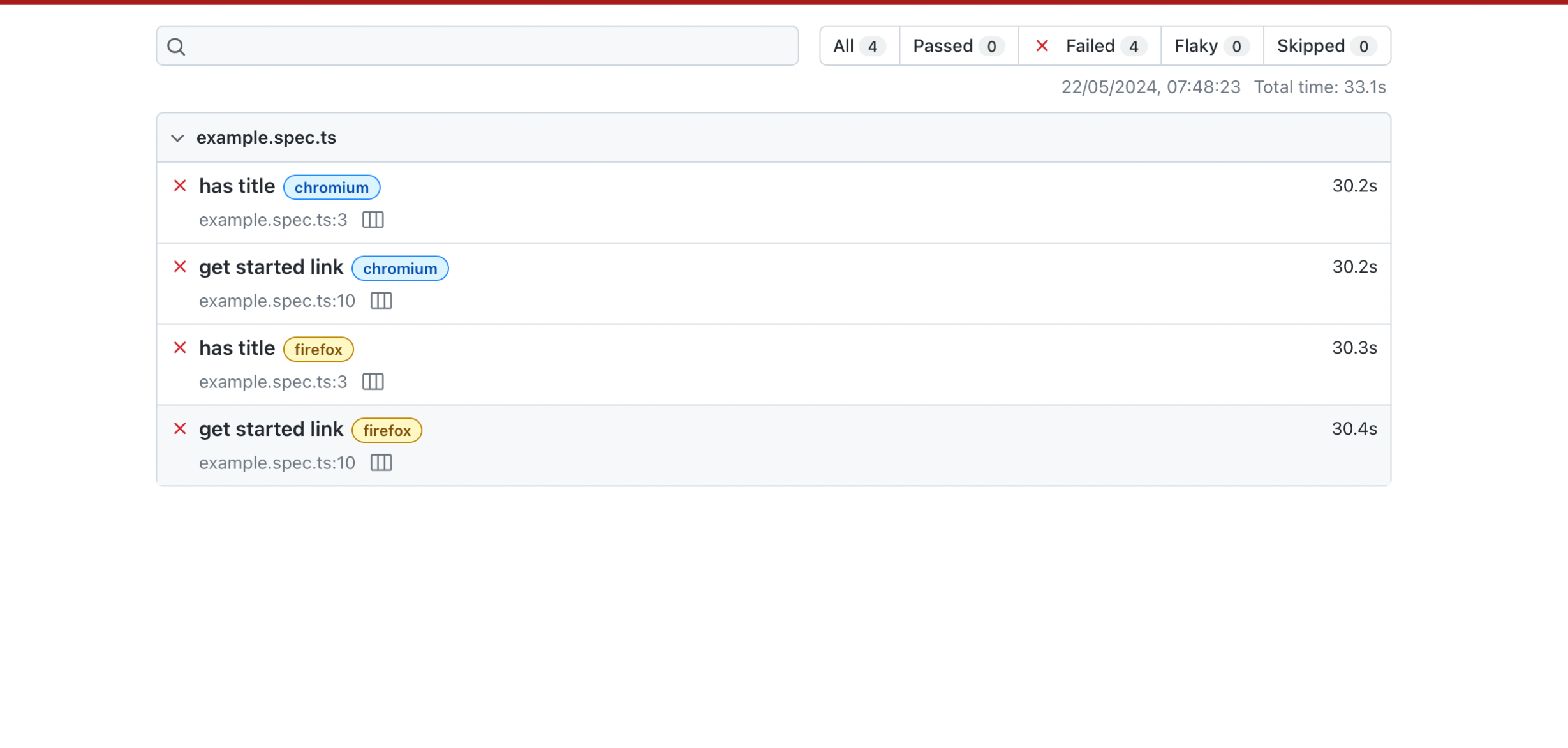Click the red X icon for 'has title' chromium

point(181,185)
